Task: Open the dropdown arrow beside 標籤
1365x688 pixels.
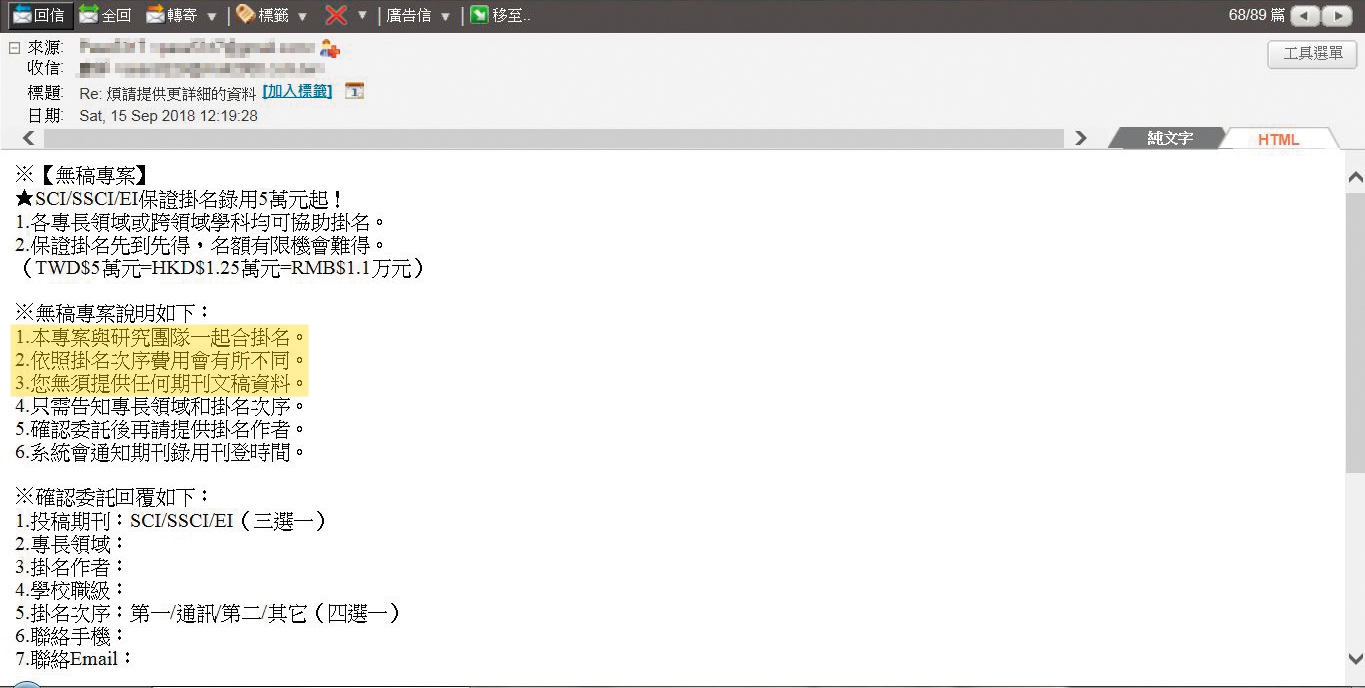Action: [302, 16]
